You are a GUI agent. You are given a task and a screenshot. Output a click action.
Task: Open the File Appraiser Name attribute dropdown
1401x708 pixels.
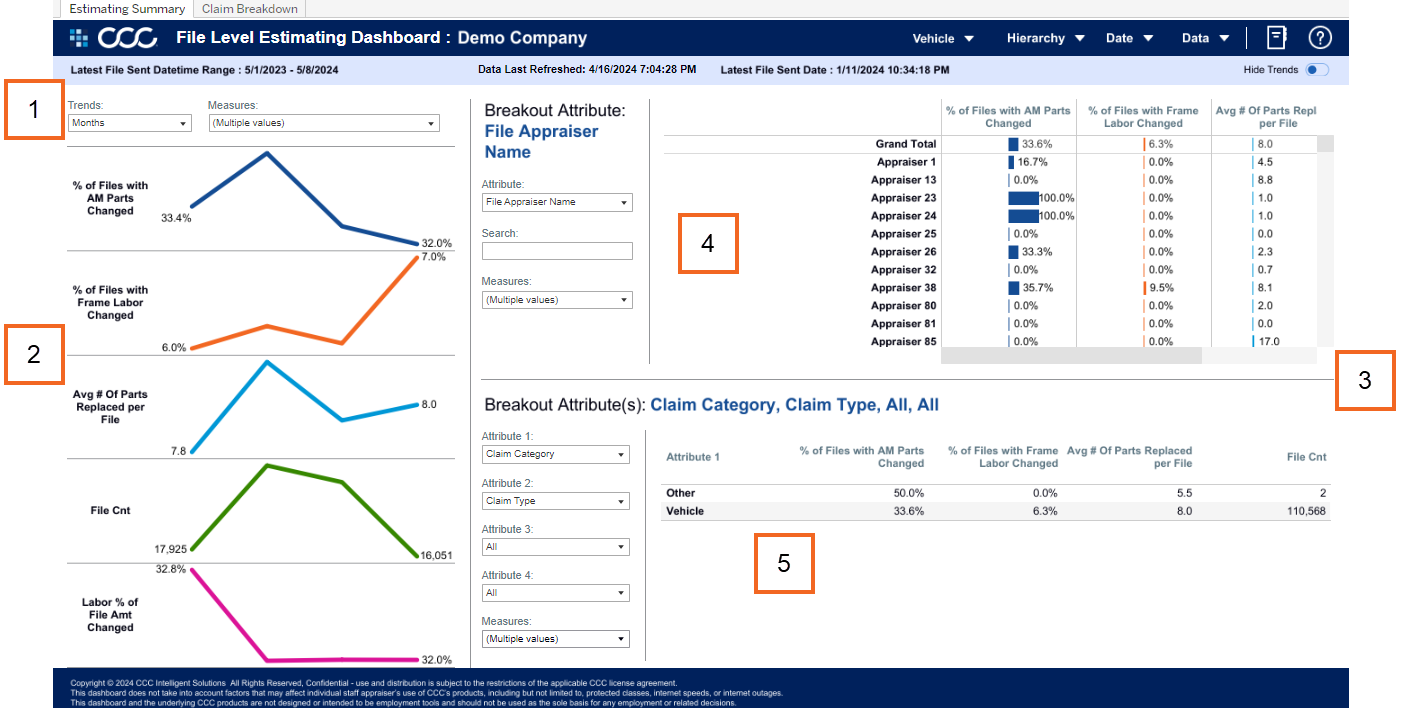(556, 202)
